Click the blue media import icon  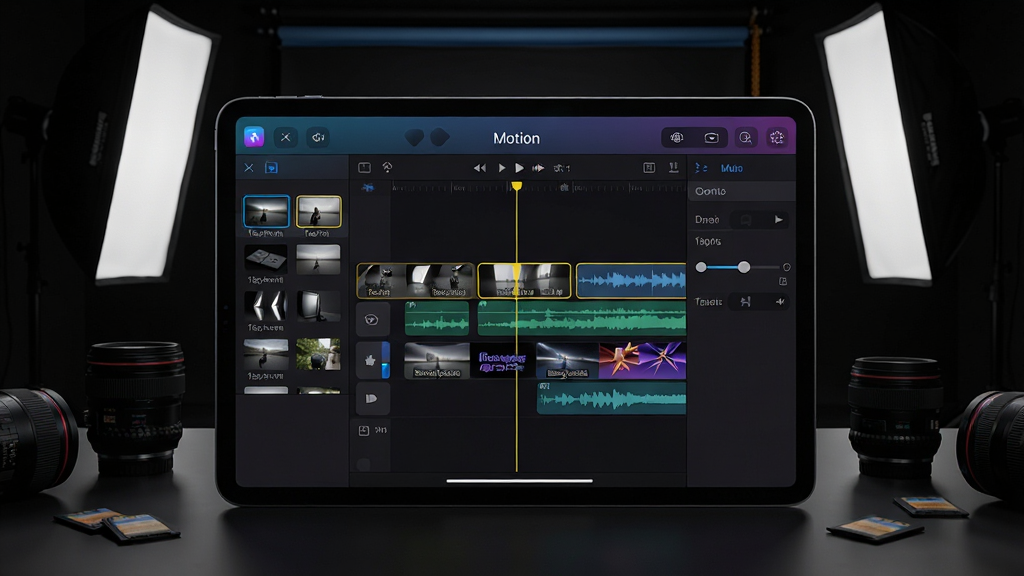[271, 168]
